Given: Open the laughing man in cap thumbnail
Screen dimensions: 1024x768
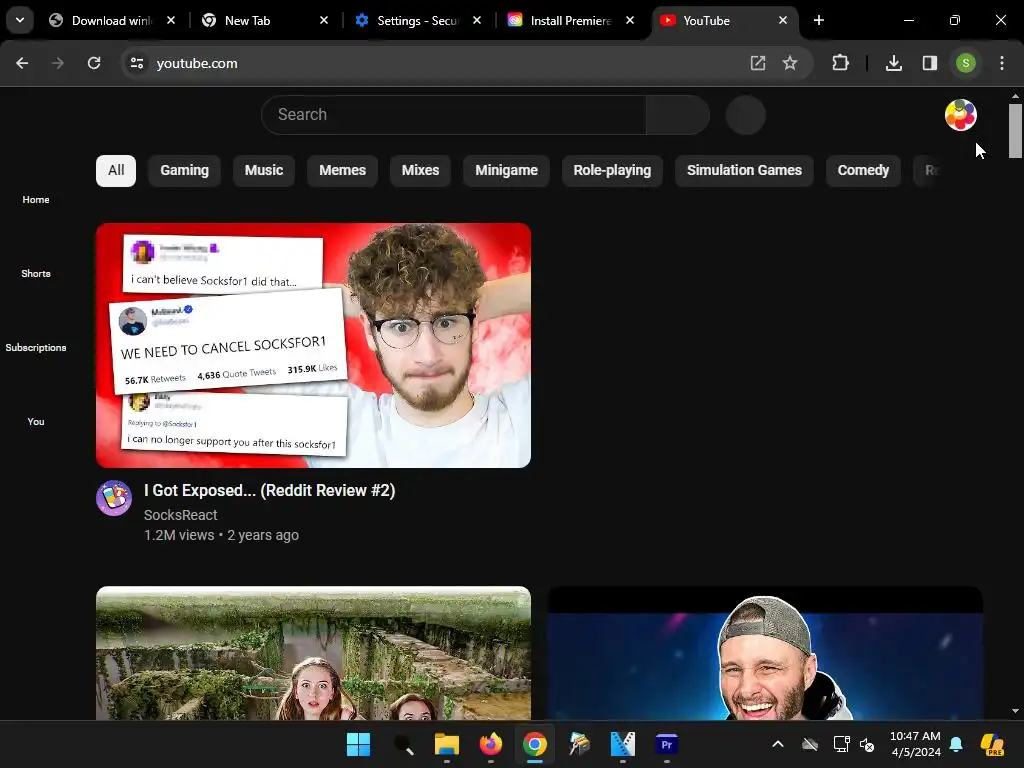Looking at the screenshot, I should point(765,653).
